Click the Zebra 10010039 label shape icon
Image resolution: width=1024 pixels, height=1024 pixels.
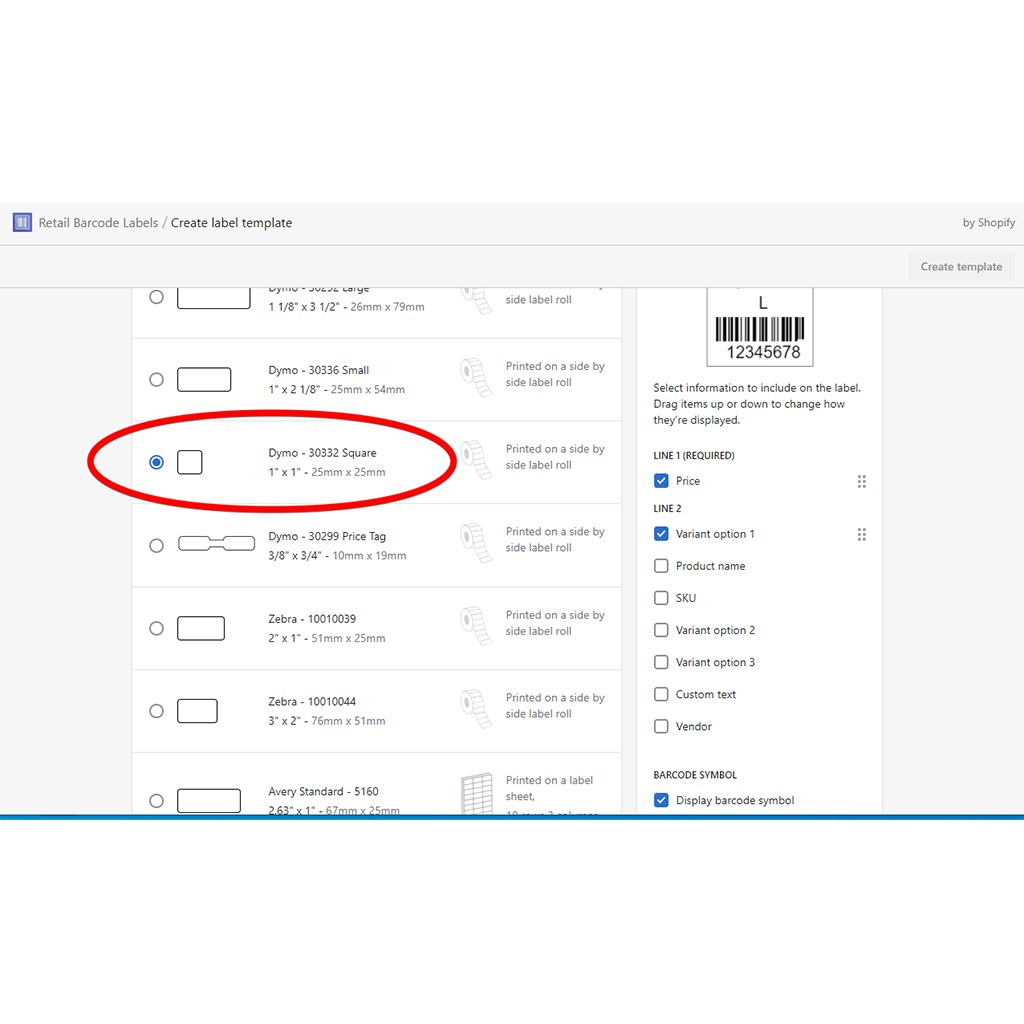tap(201, 628)
